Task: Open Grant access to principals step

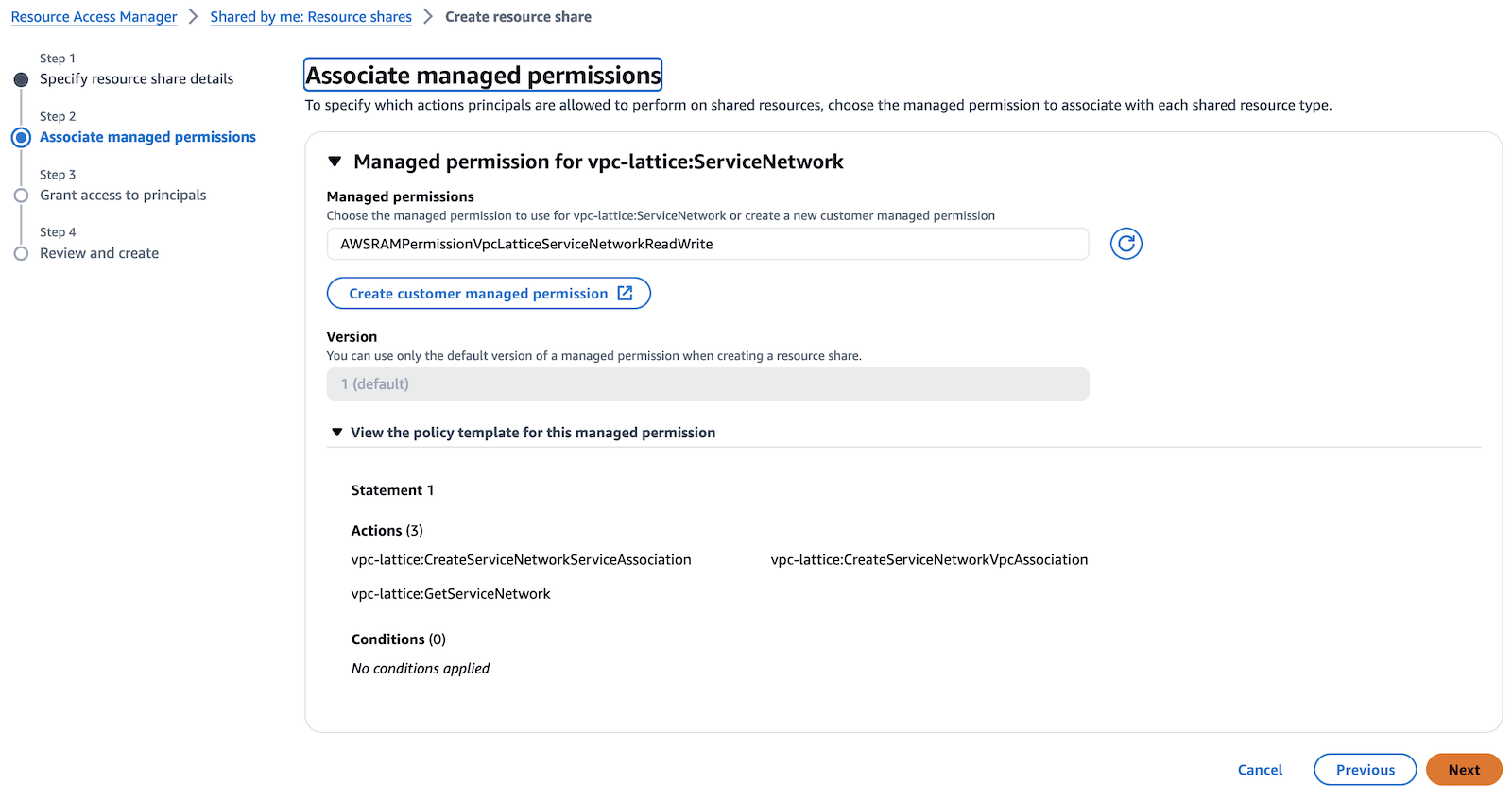Action: [123, 196]
